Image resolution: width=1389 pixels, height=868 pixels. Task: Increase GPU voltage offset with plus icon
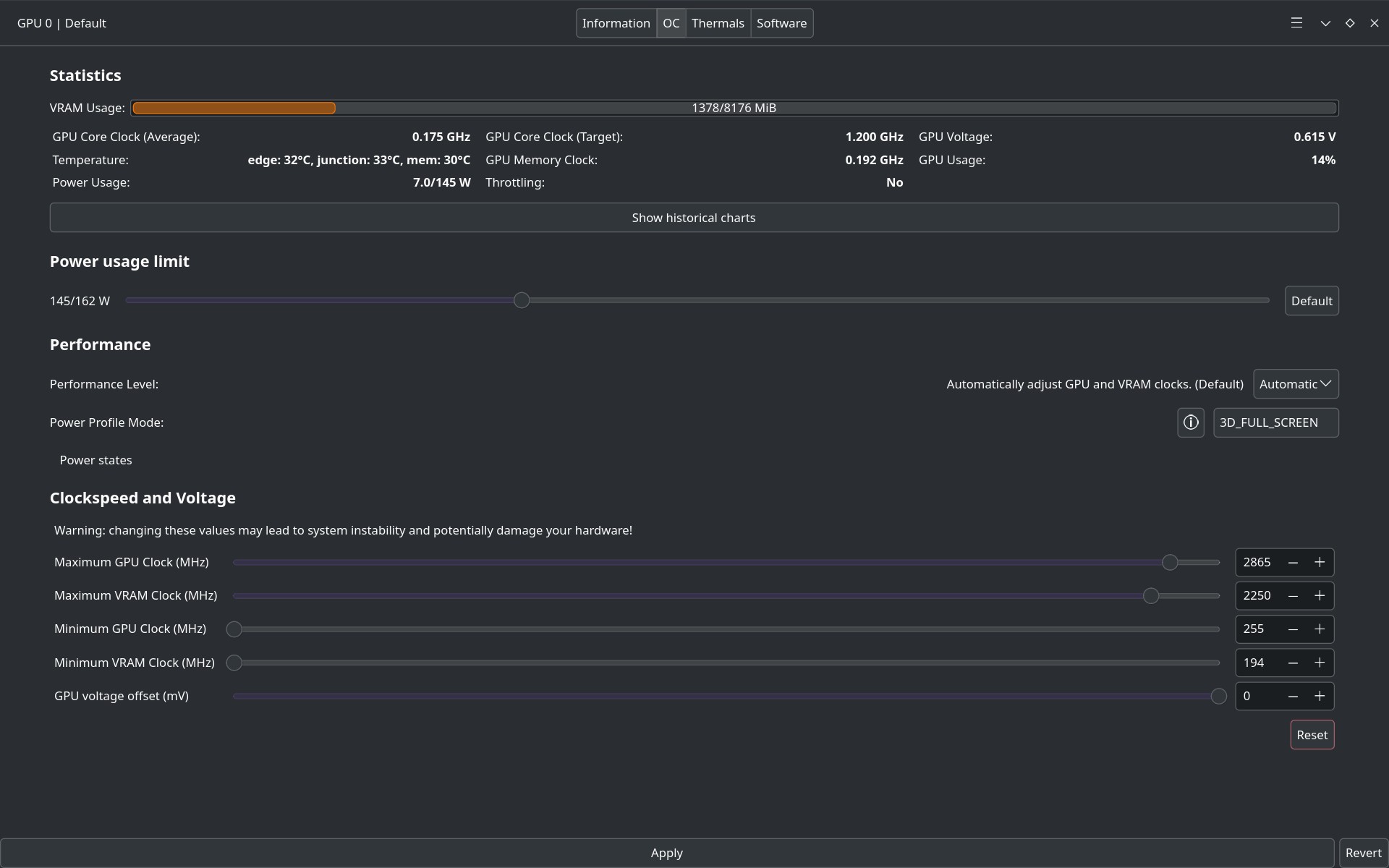[x=1320, y=697]
